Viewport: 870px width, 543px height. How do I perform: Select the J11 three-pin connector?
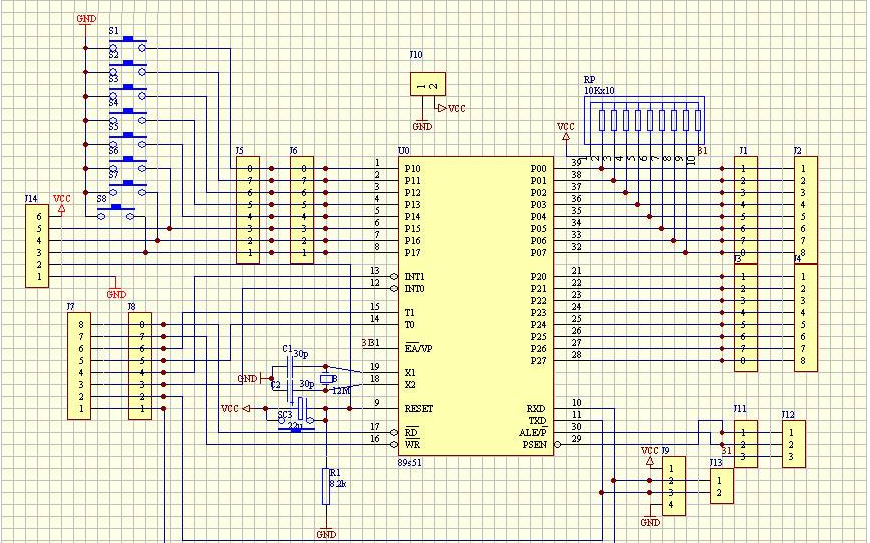pyautogui.click(x=746, y=444)
